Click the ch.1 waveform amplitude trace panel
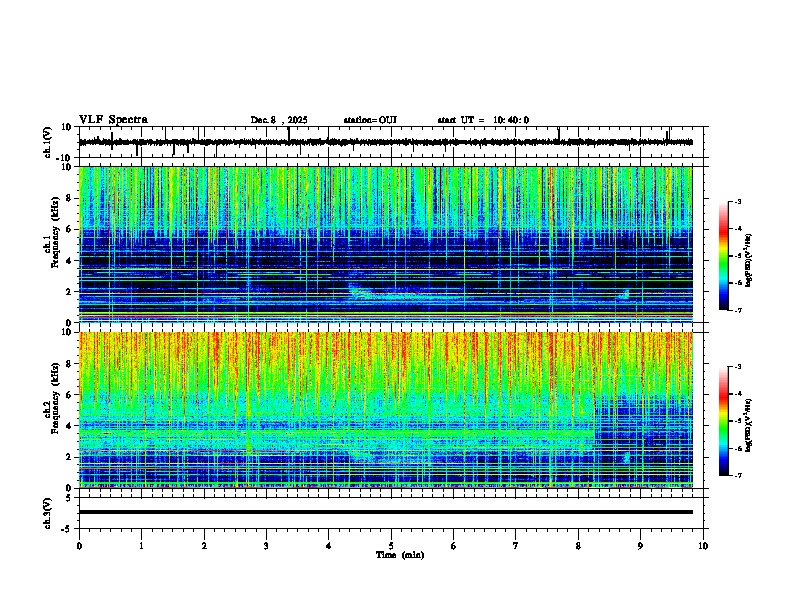Image resolution: width=792 pixels, height=612 pixels. pyautogui.click(x=393, y=142)
